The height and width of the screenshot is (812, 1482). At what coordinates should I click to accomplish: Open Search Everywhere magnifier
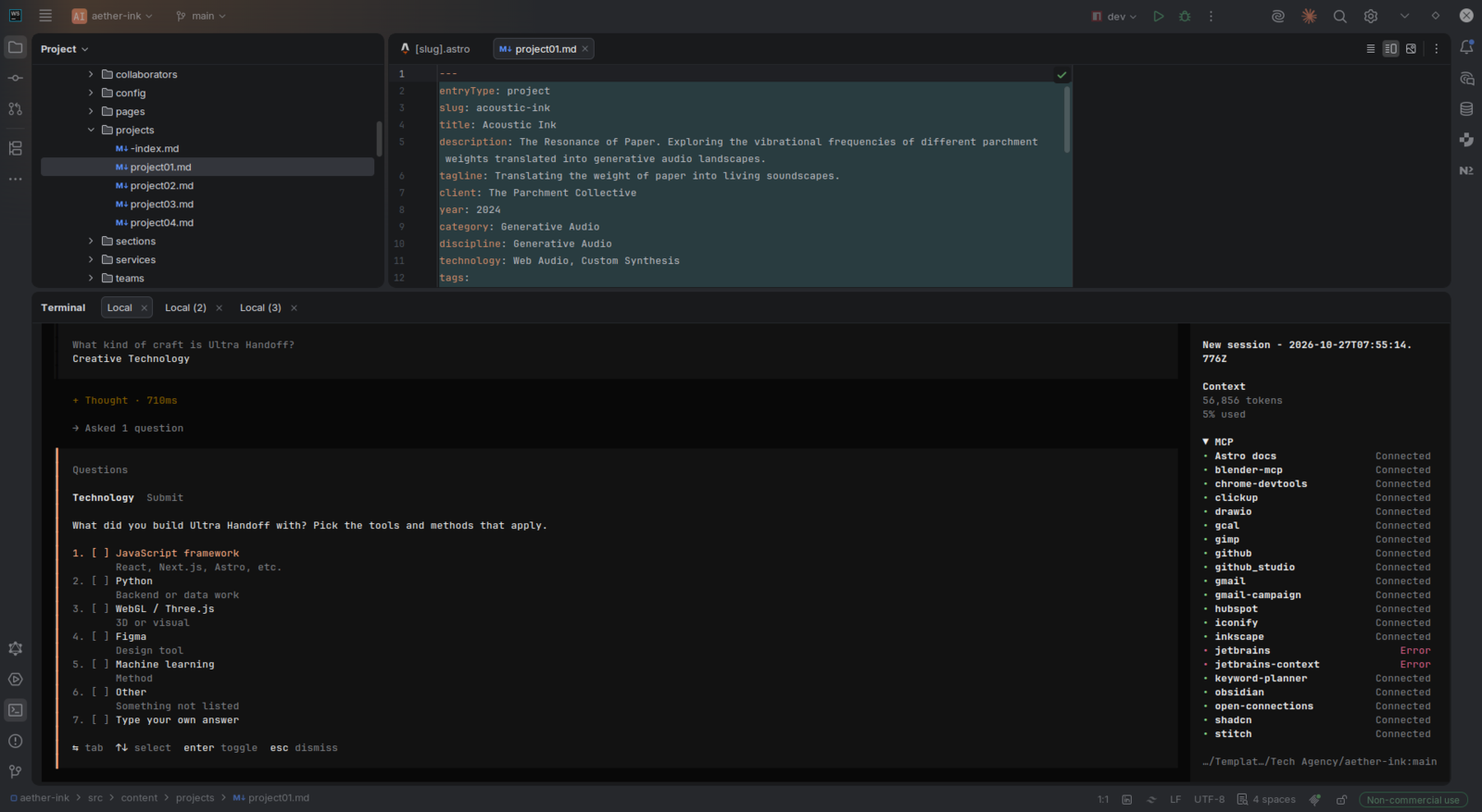tap(1340, 16)
